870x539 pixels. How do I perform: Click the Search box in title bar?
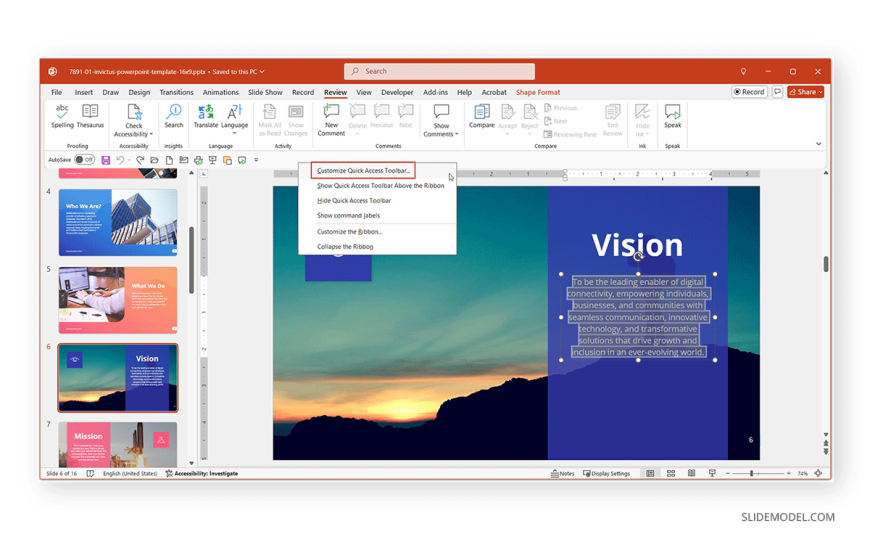pos(439,72)
